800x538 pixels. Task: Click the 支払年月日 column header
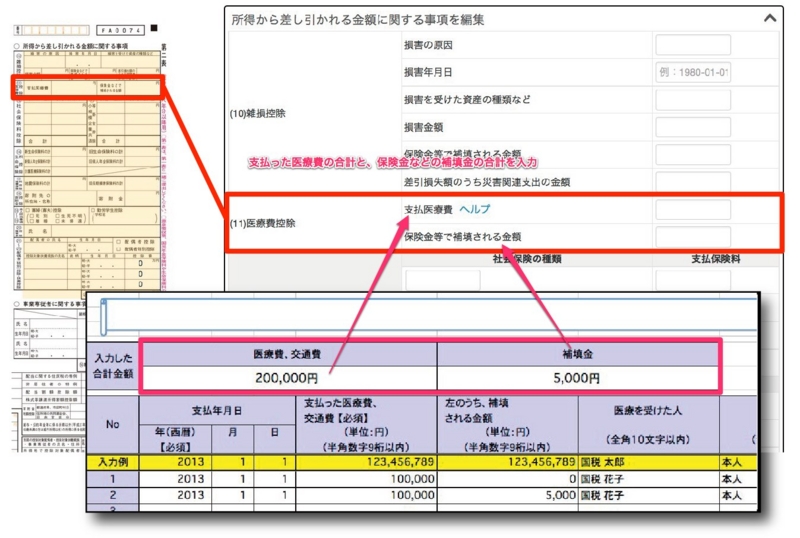tap(217, 410)
